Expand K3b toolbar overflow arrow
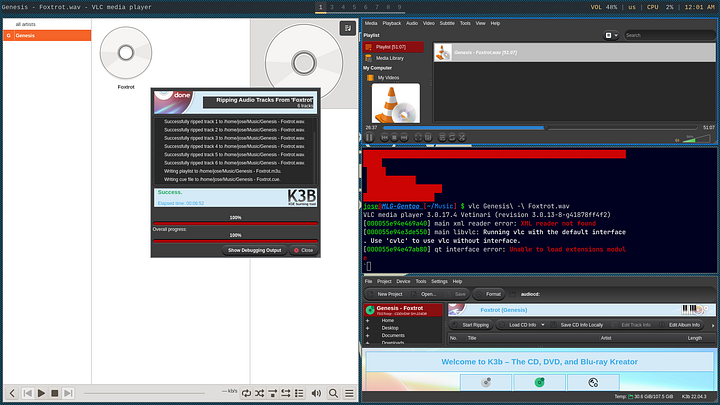 tap(713, 325)
